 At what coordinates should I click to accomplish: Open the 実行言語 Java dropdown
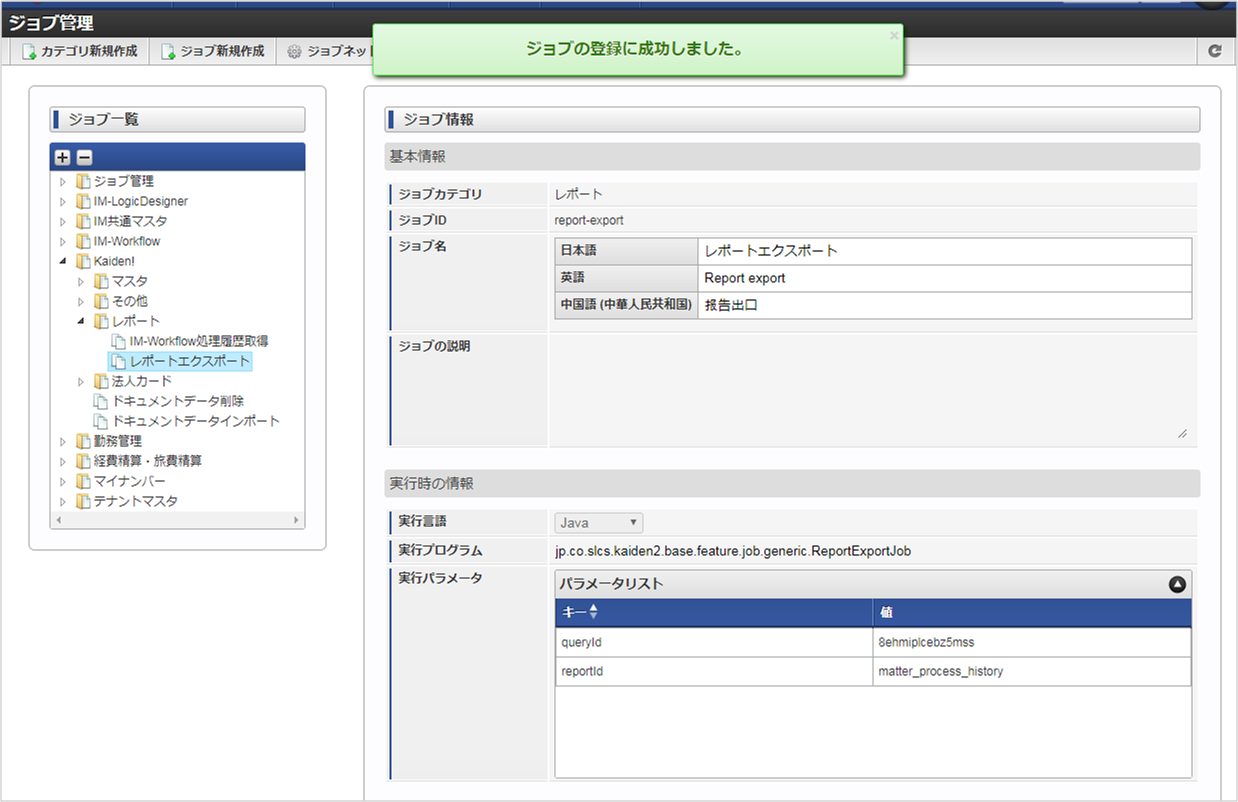pyautogui.click(x=599, y=523)
